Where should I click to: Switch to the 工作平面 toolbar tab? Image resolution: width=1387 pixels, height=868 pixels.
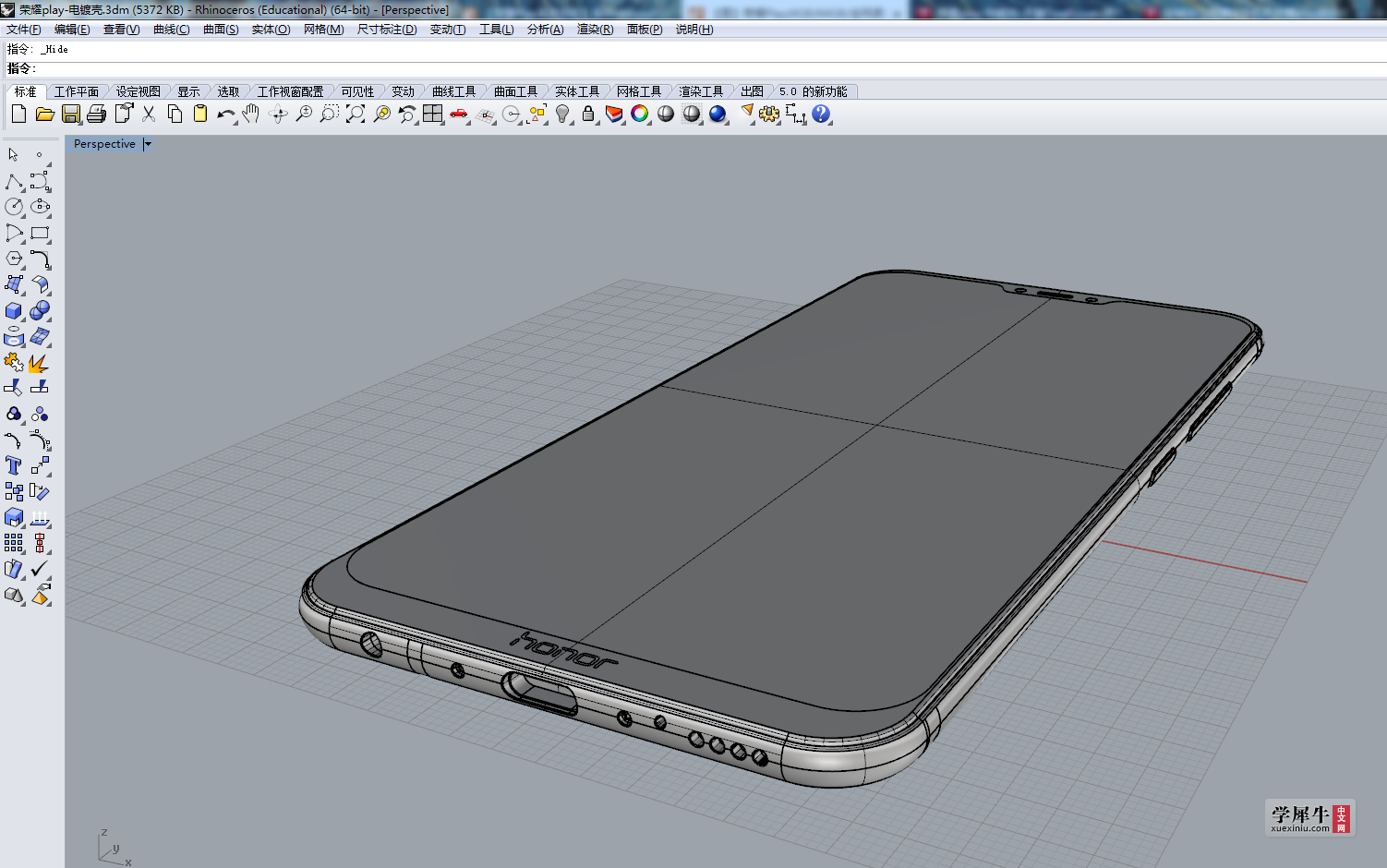77,91
